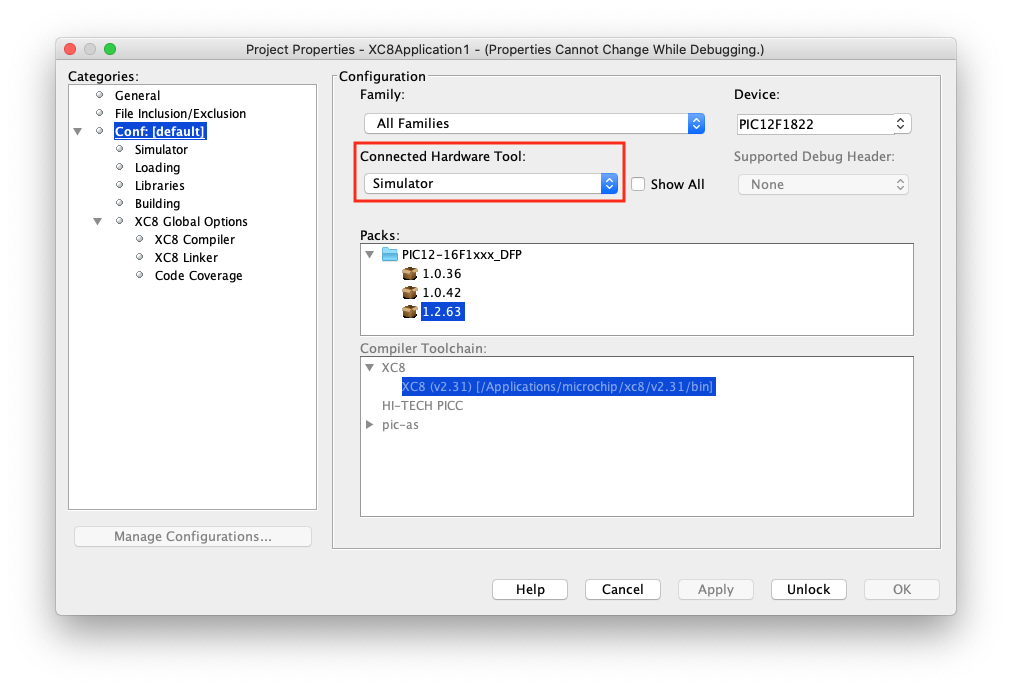Select File Inclusion/Exclusion category
Viewport: 1012px width, 689px height.
(x=180, y=114)
